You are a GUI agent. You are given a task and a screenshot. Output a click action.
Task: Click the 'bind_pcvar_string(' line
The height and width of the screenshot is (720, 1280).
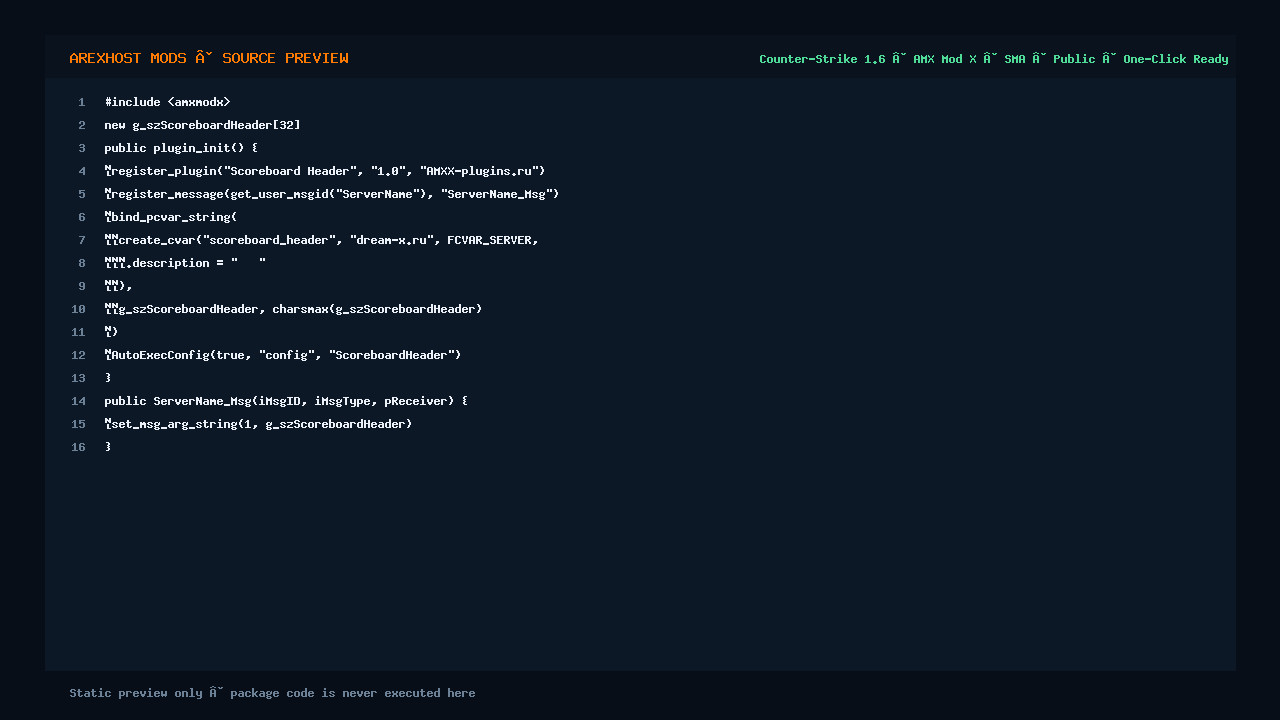pos(171,217)
